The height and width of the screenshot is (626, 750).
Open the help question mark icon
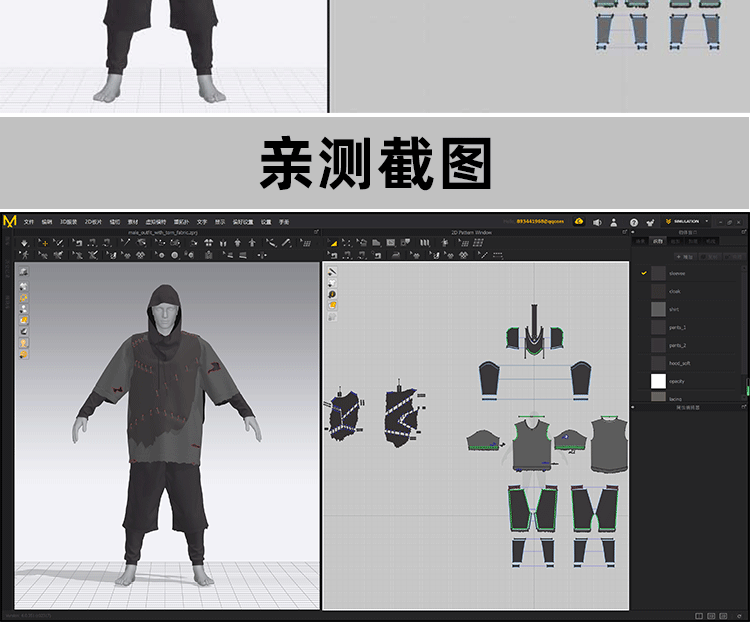(634, 222)
